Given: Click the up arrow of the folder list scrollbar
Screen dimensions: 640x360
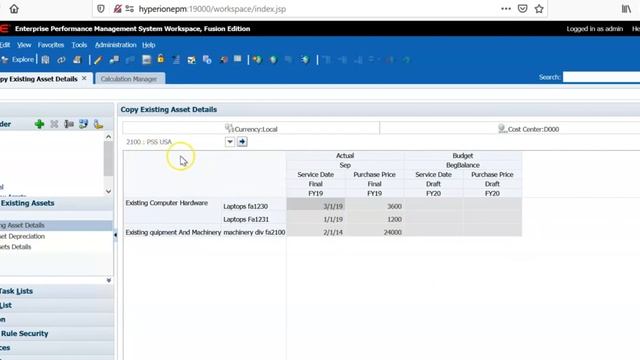Looking at the screenshot, I should coord(109,137).
